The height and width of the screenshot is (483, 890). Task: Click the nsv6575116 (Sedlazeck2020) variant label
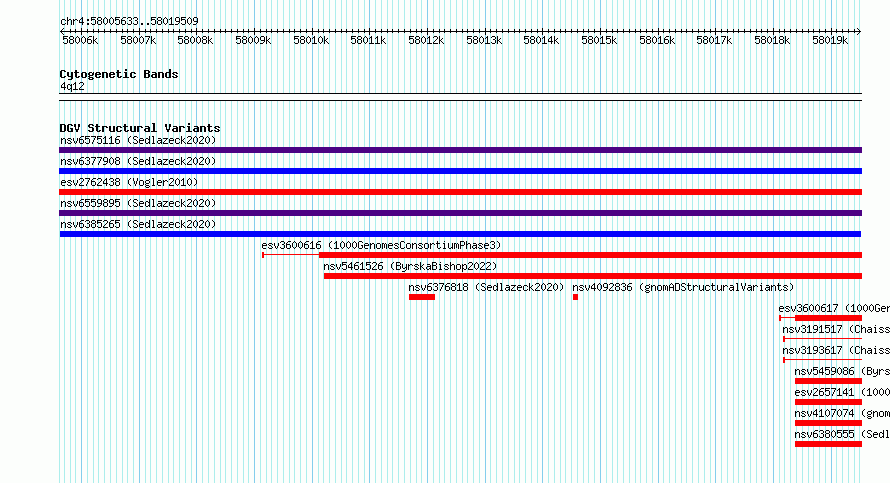click(138, 140)
